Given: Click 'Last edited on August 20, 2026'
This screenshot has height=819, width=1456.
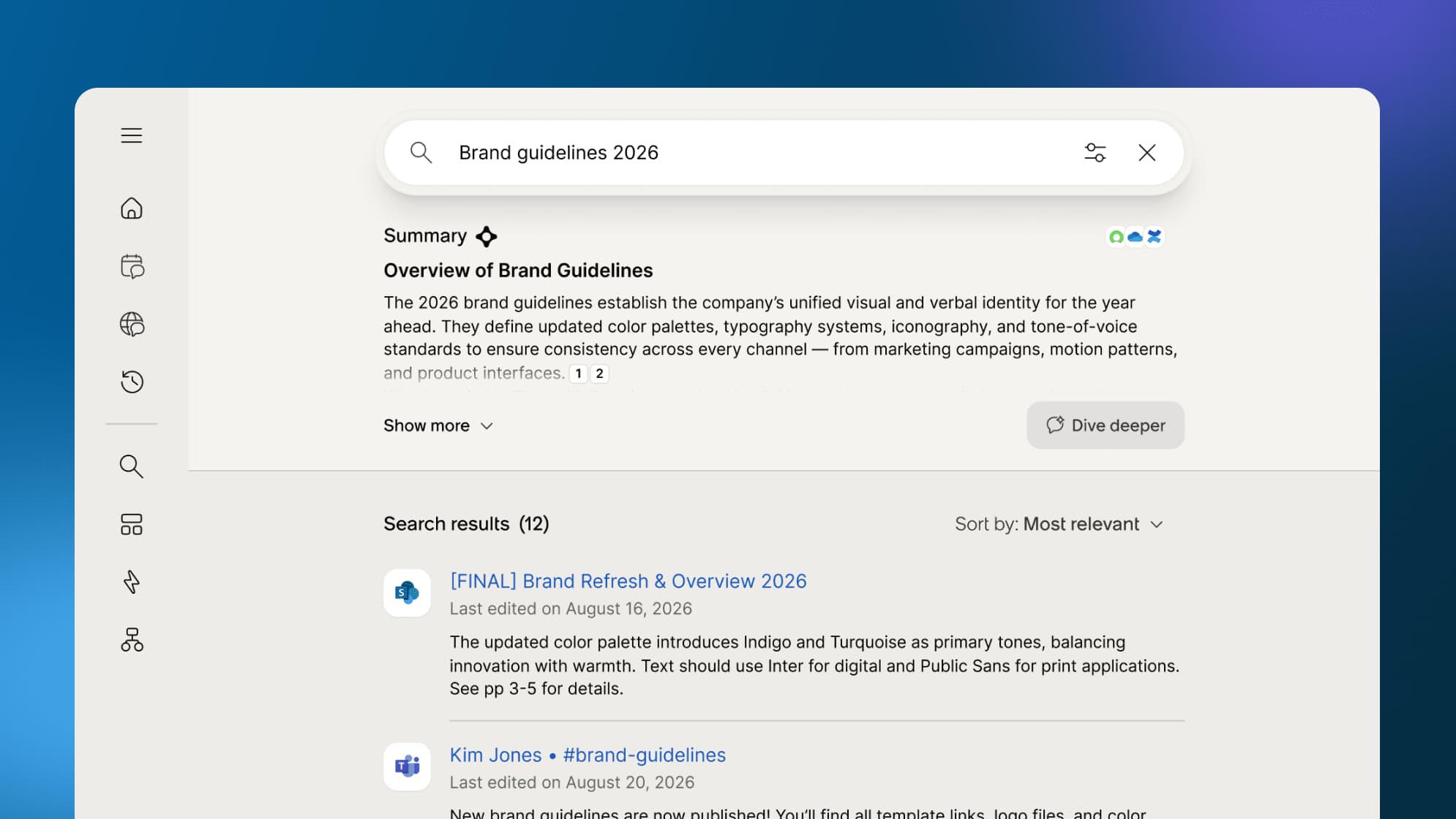Looking at the screenshot, I should click(x=571, y=782).
